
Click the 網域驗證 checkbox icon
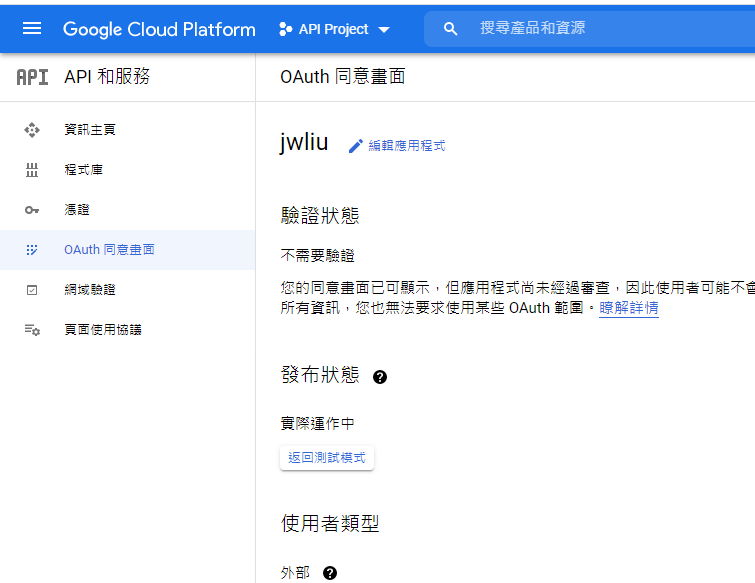pyautogui.click(x=32, y=290)
